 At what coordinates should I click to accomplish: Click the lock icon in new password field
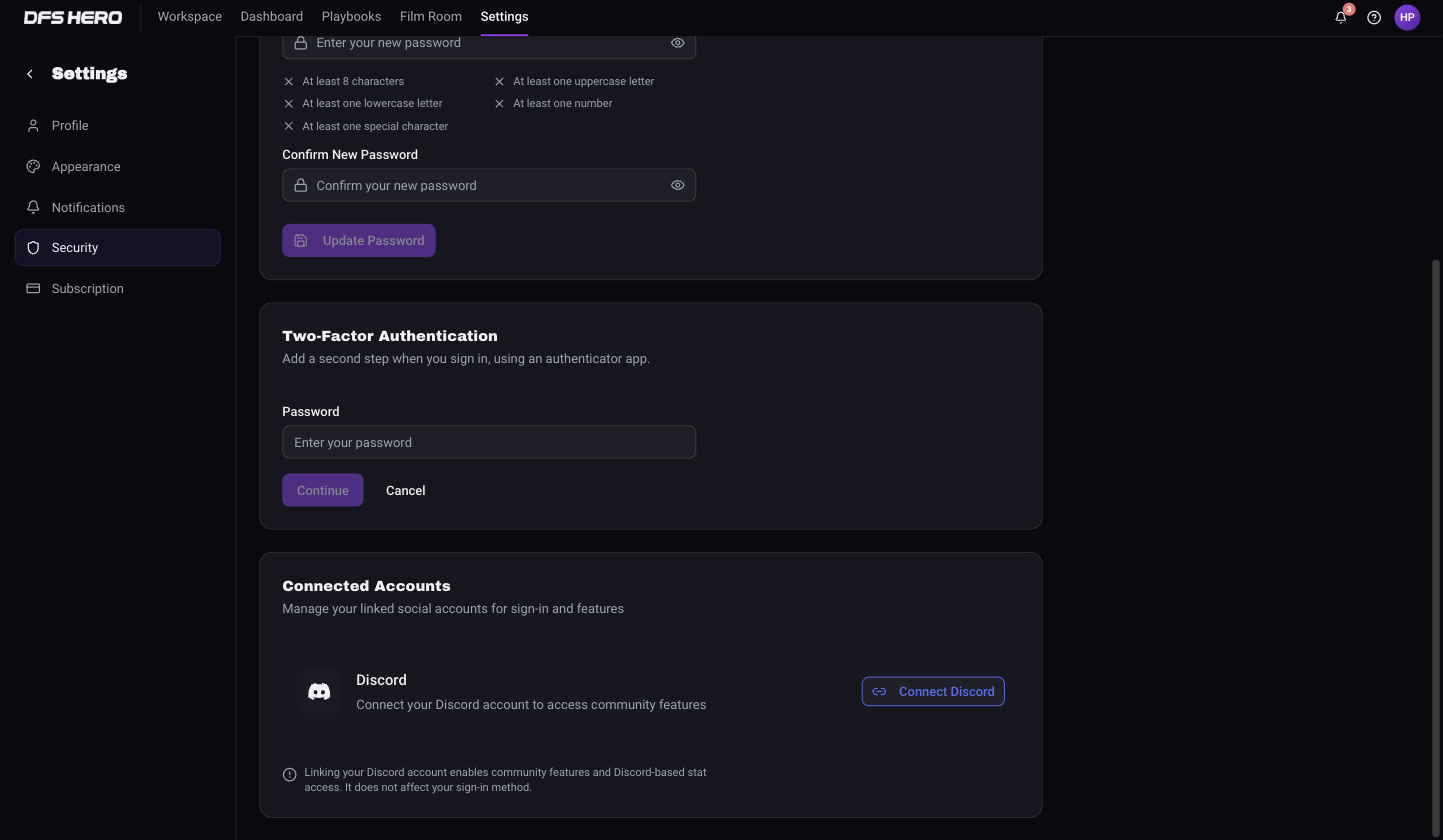click(x=300, y=43)
